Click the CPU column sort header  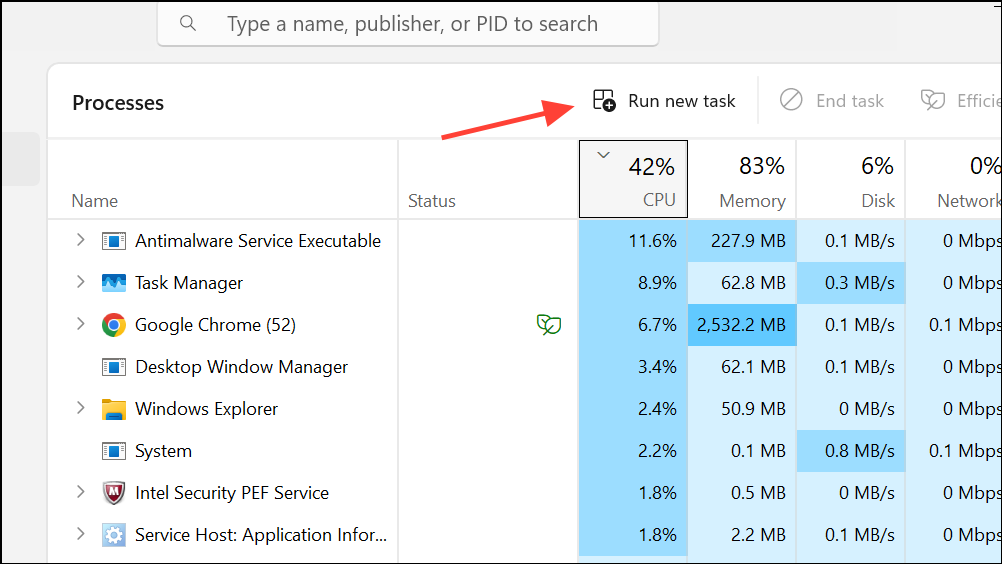click(633, 180)
